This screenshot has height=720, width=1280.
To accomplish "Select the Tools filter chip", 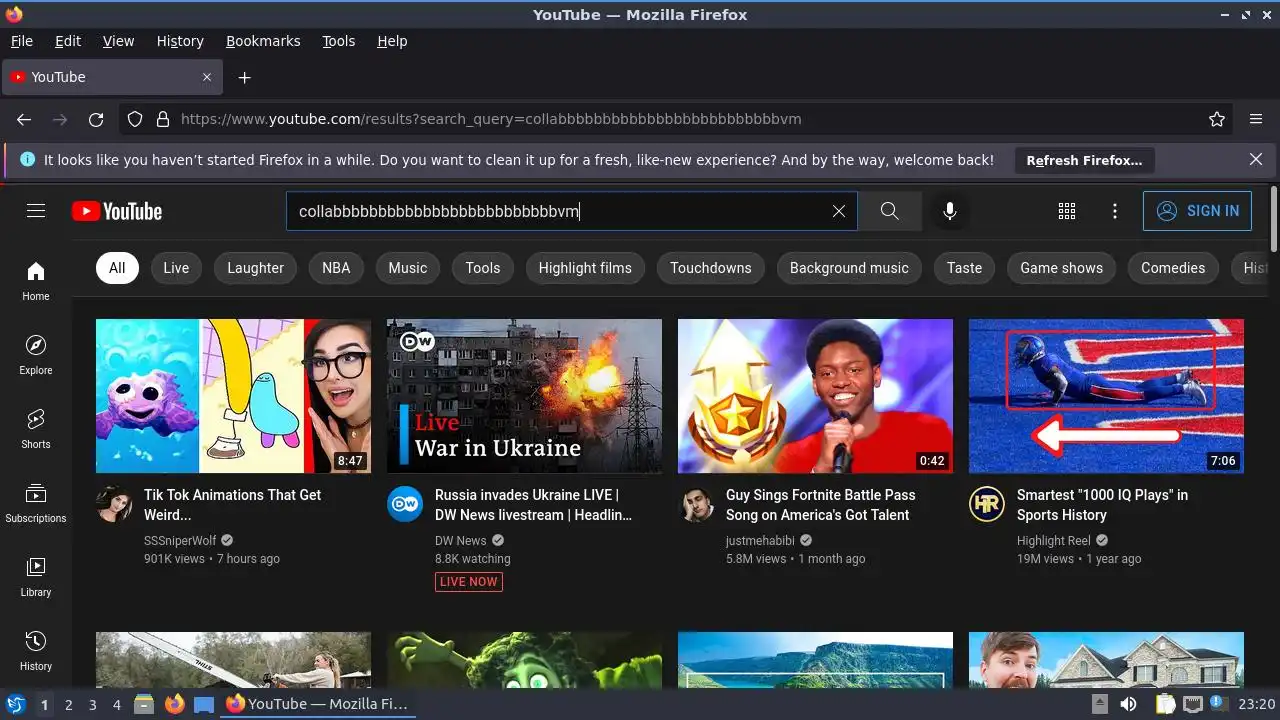I will click(483, 268).
